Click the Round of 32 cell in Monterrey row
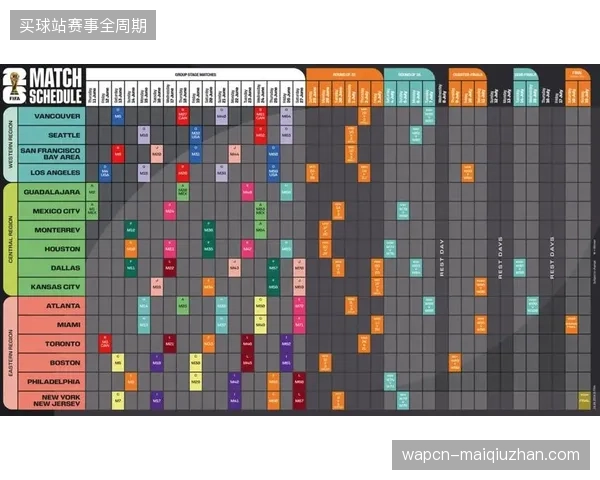 click(325, 230)
